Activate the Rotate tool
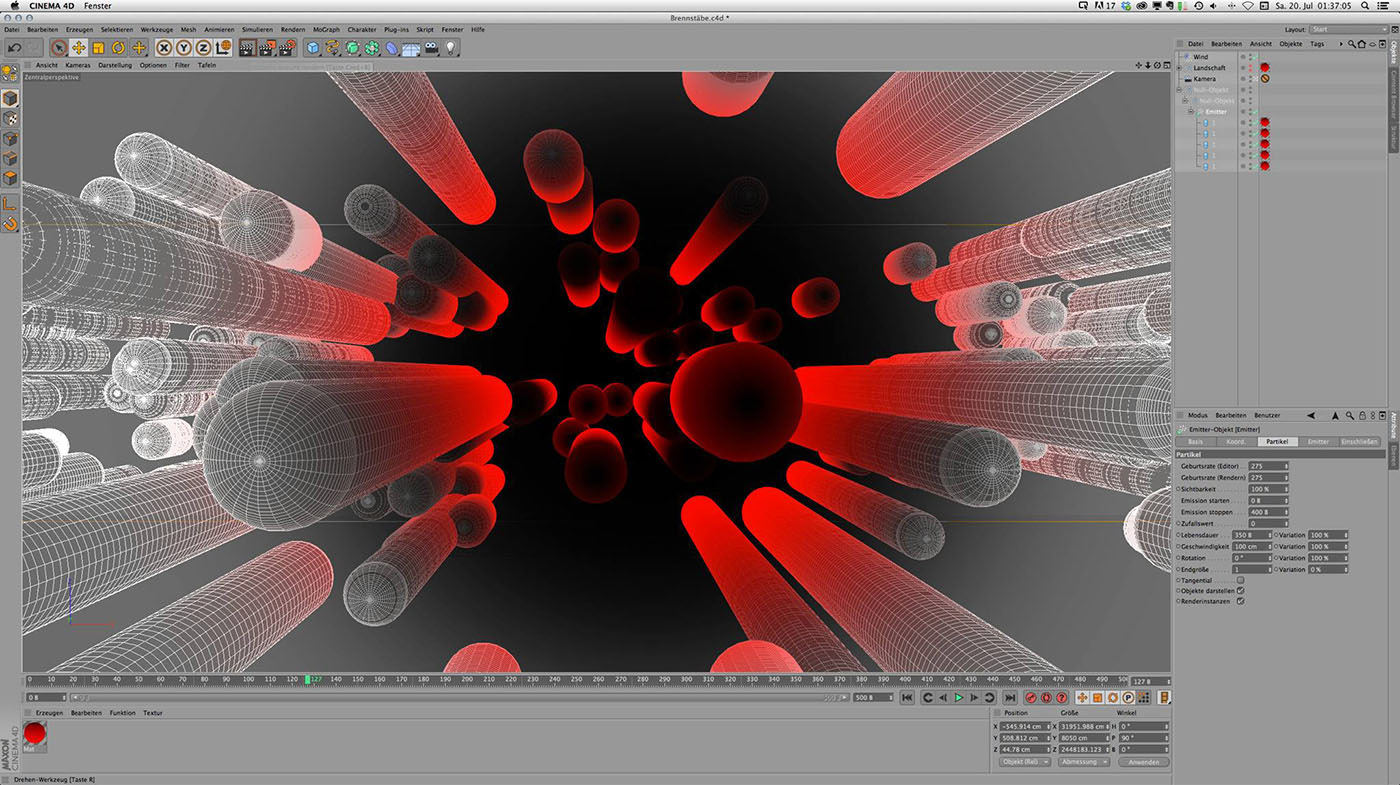The image size is (1400, 785). 119,47
